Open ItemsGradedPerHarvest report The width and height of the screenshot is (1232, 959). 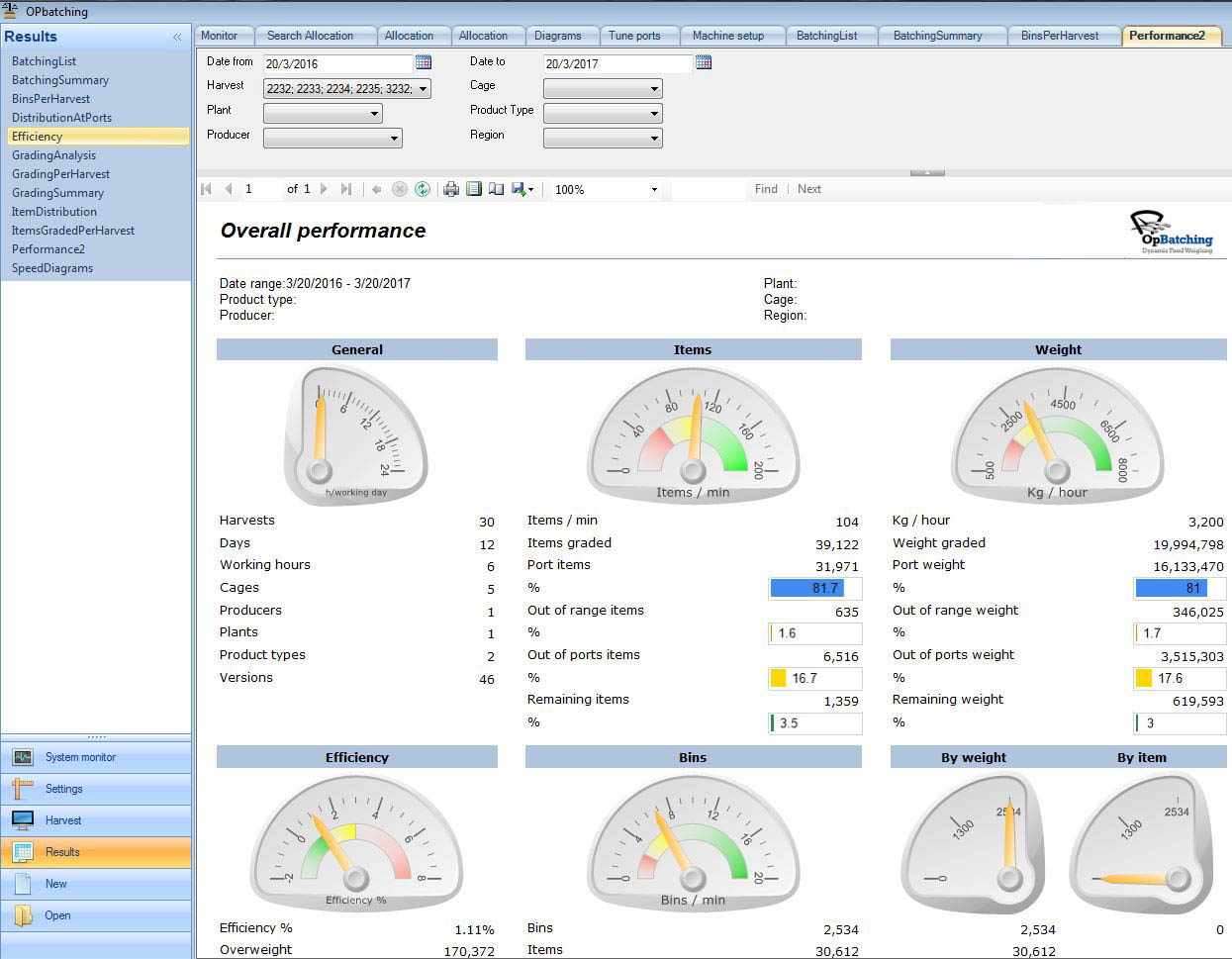[73, 231]
